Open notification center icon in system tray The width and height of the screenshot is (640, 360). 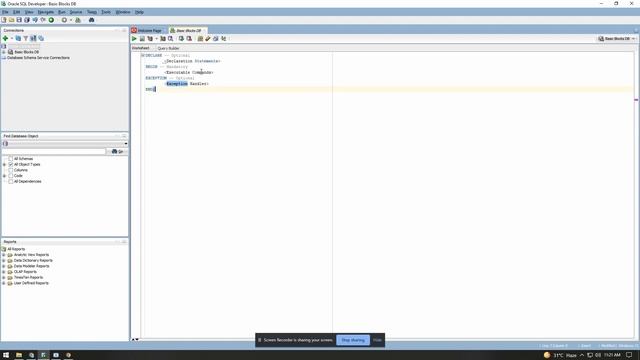(x=629, y=355)
